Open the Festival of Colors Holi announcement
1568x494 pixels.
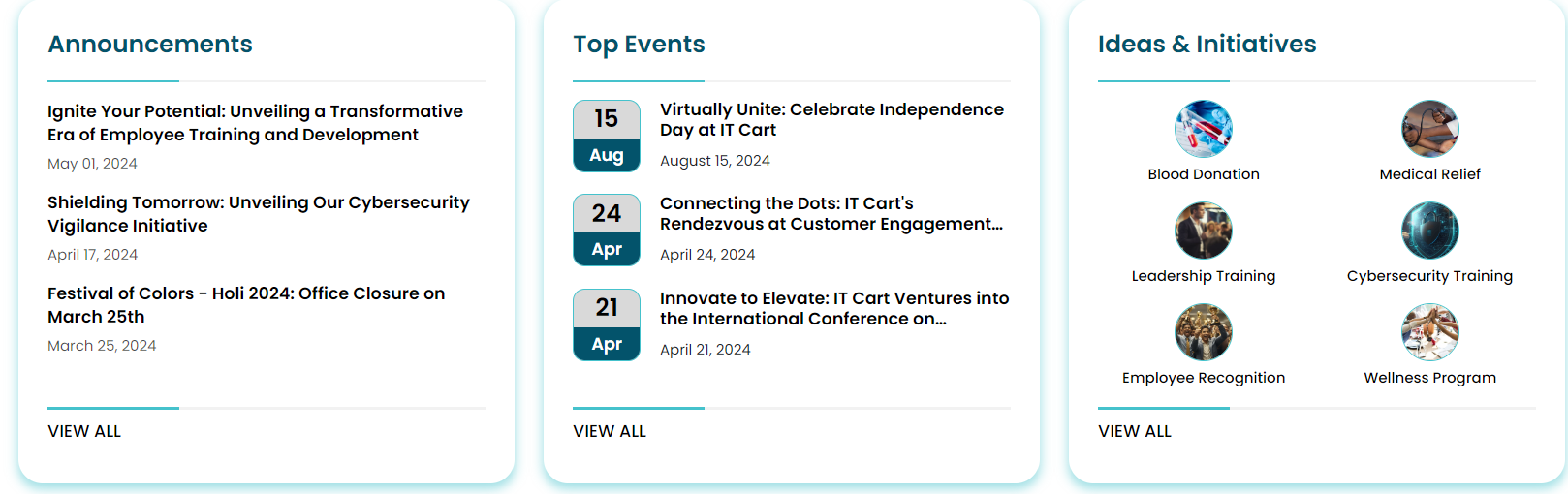[246, 305]
